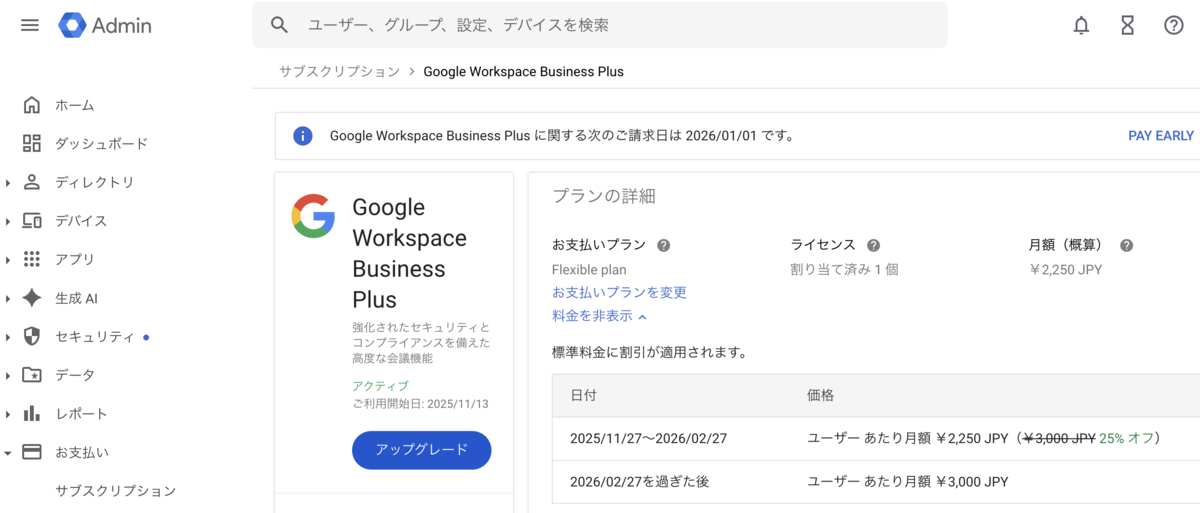This screenshot has width=1200, height=513.
Task: Click the アクティブ status text
Action: 380,386
